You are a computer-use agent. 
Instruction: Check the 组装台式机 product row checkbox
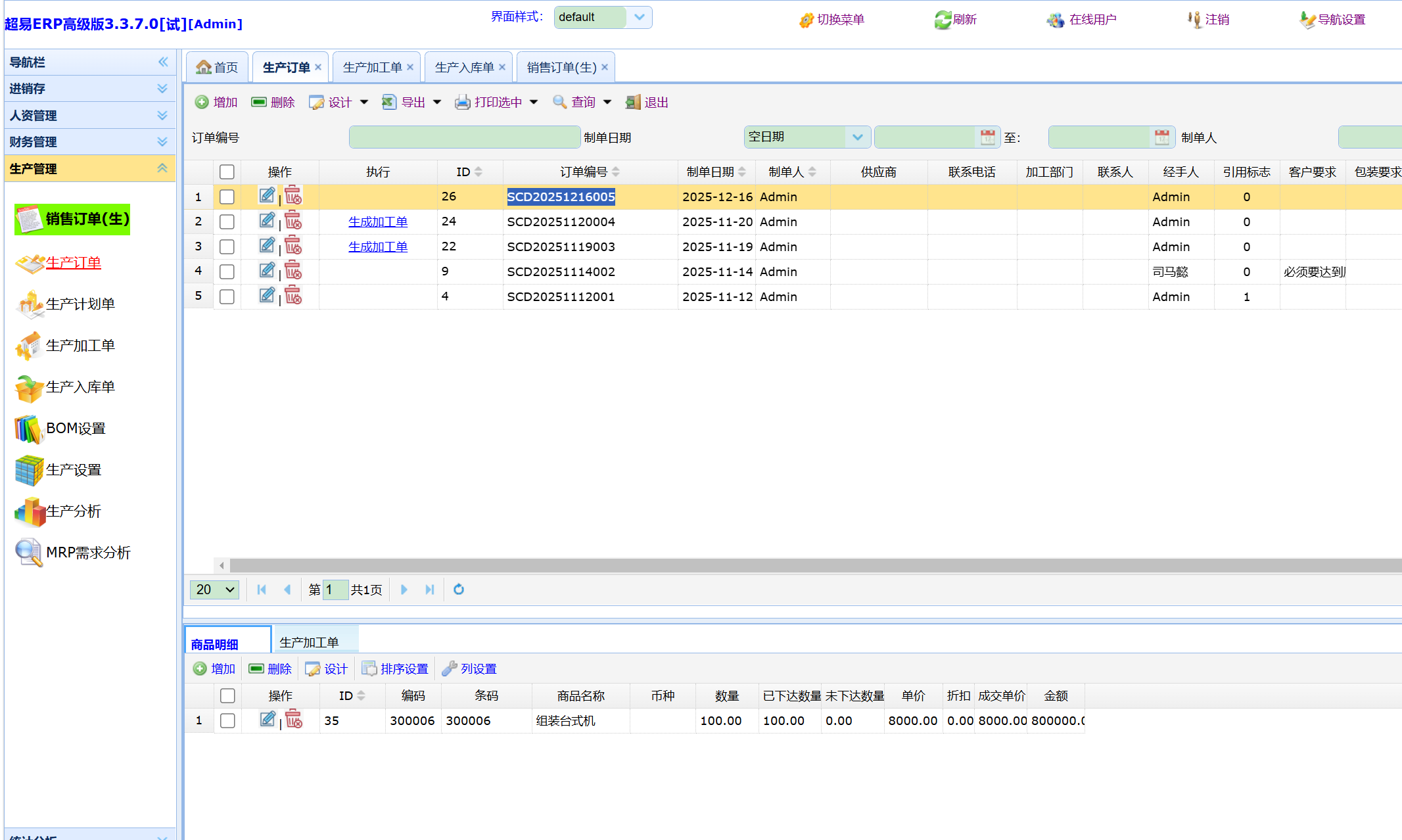227,720
